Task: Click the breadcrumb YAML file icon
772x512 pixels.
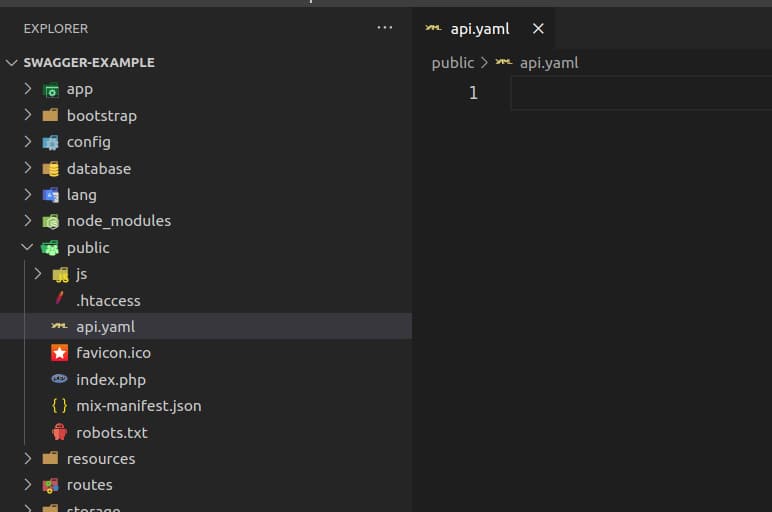Action: [504, 62]
